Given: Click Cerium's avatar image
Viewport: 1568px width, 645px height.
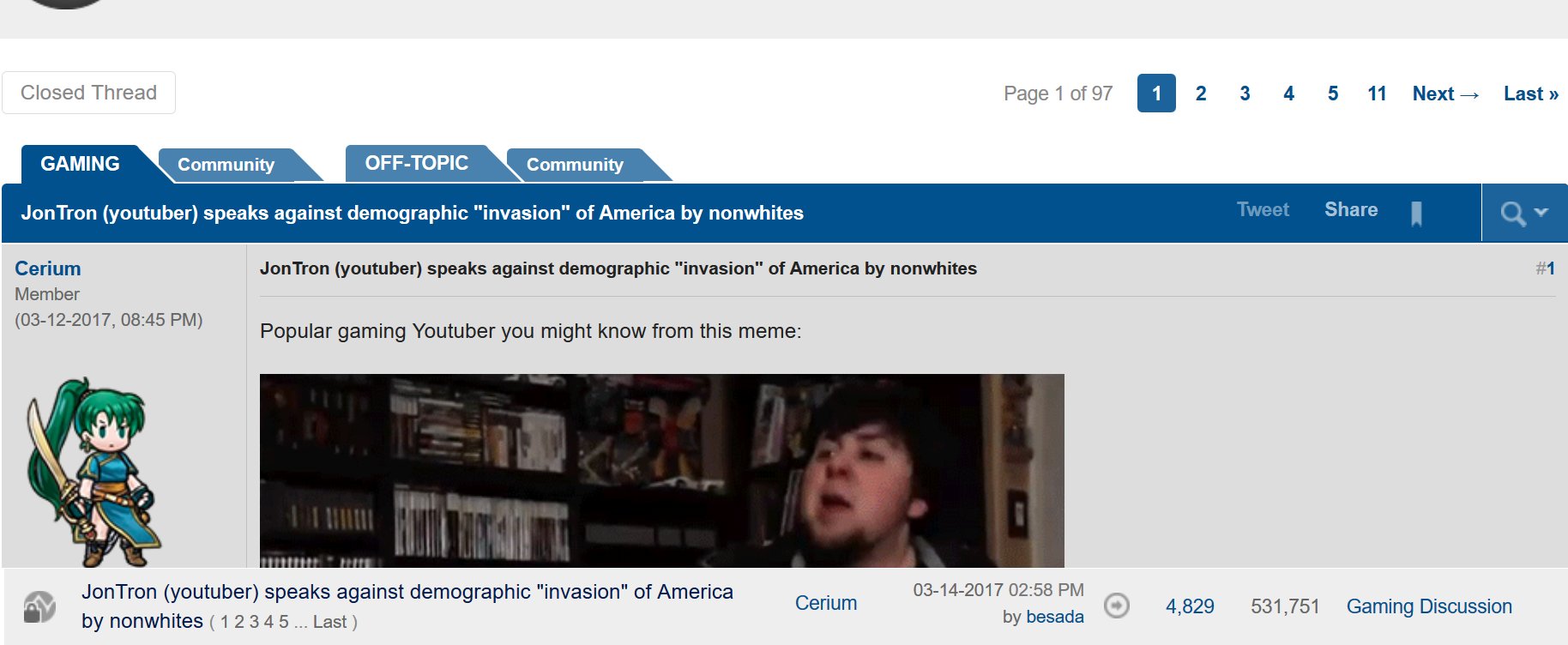Looking at the screenshot, I should 92,472.
